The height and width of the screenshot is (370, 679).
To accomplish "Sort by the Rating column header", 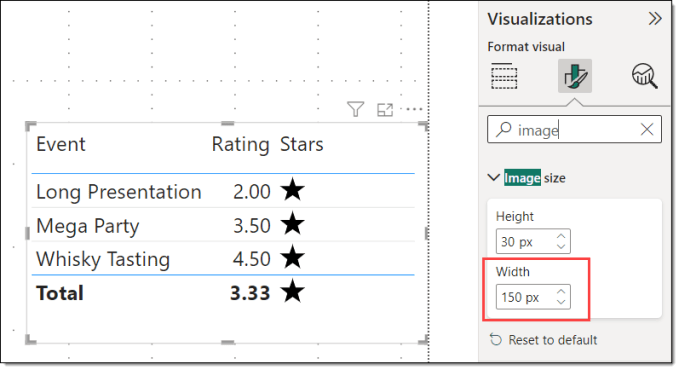I will [240, 144].
